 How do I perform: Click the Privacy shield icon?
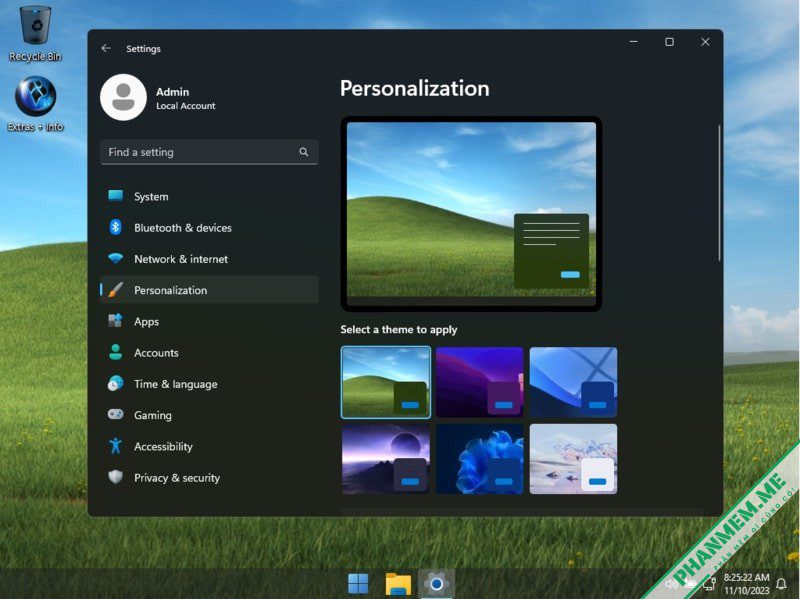116,477
